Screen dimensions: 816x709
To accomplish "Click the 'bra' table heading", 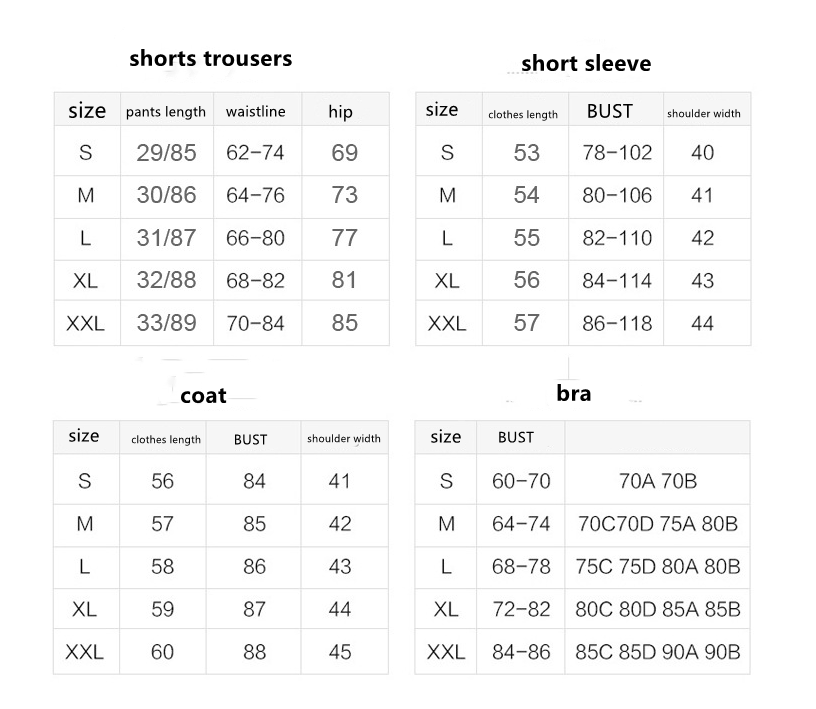I will [574, 393].
